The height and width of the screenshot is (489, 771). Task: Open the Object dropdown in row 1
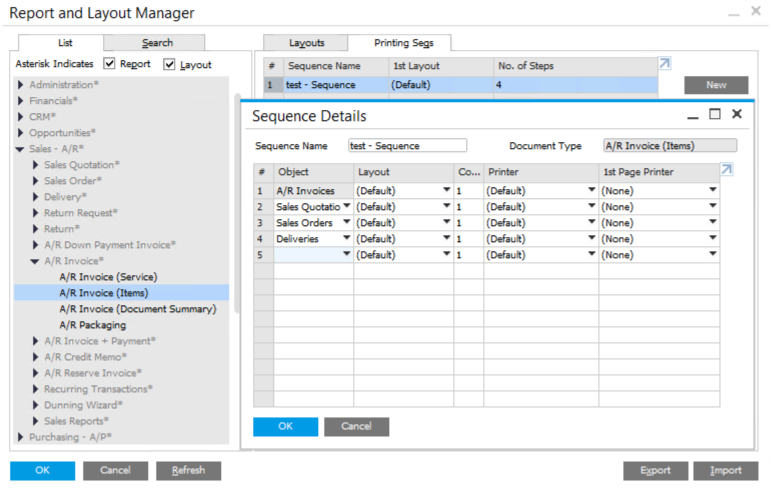click(x=347, y=191)
